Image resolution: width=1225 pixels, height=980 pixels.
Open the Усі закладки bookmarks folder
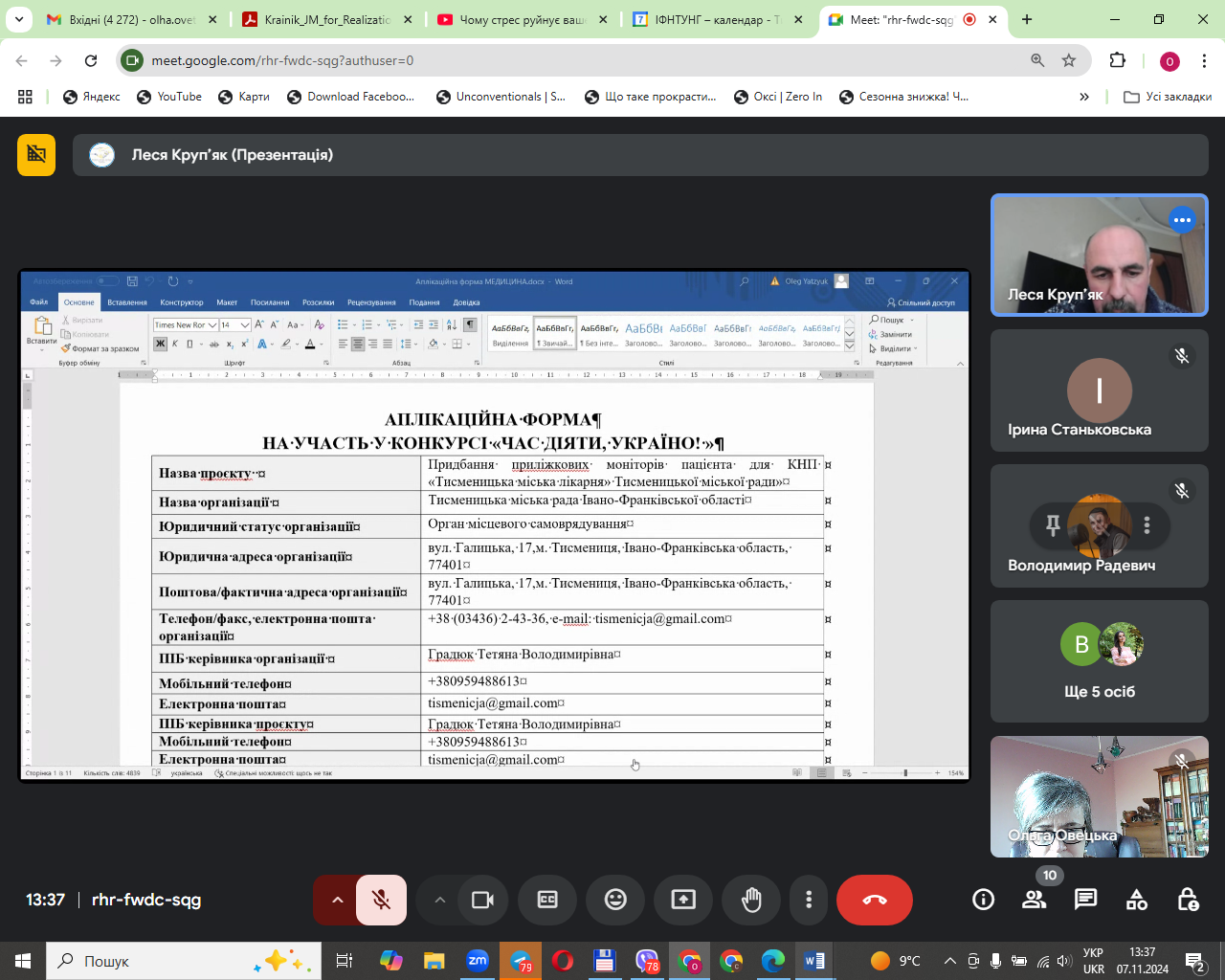(1168, 97)
